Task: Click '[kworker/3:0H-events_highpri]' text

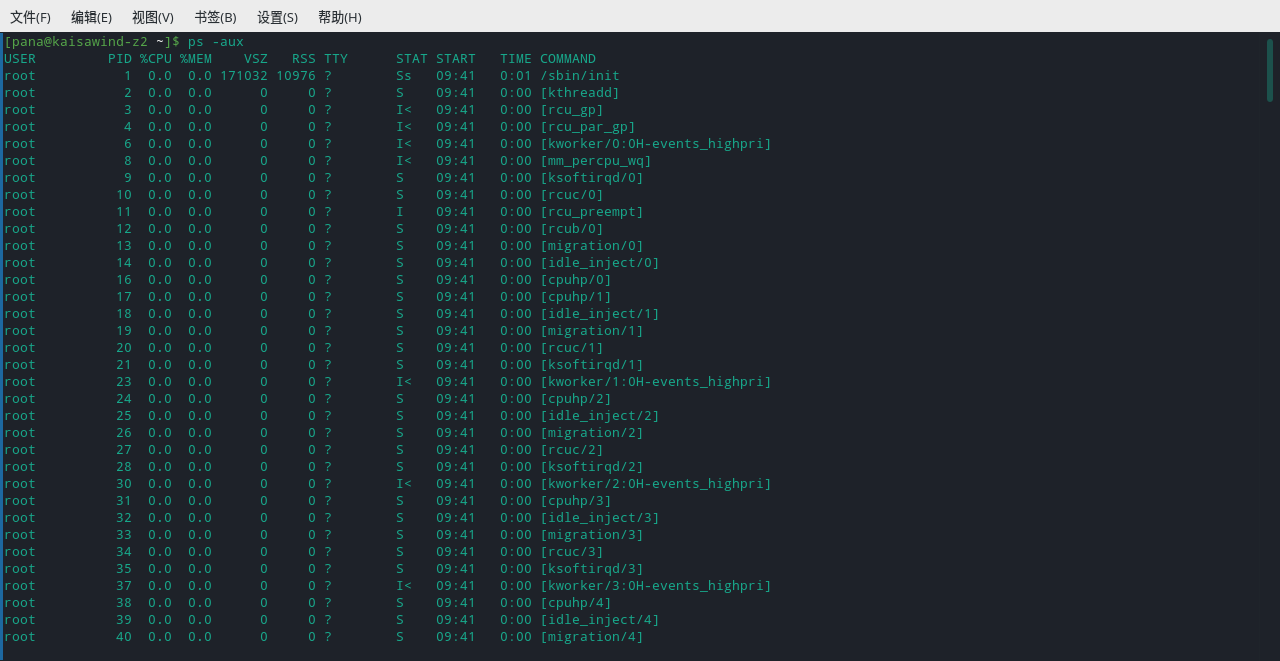Action: [656, 585]
